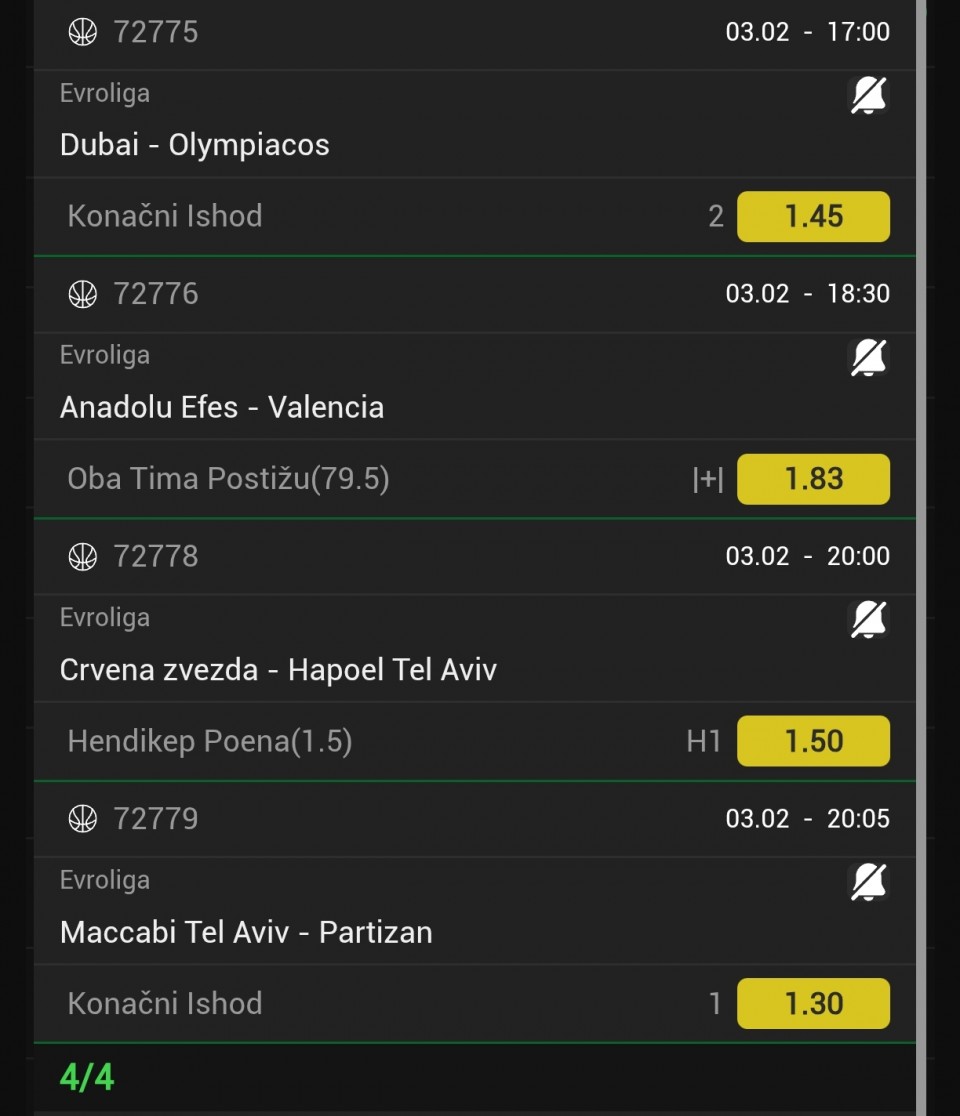Screen dimensions: 960x1116
Task: Open Maccabi Tel Aviv - Partizan match
Action: (246, 932)
